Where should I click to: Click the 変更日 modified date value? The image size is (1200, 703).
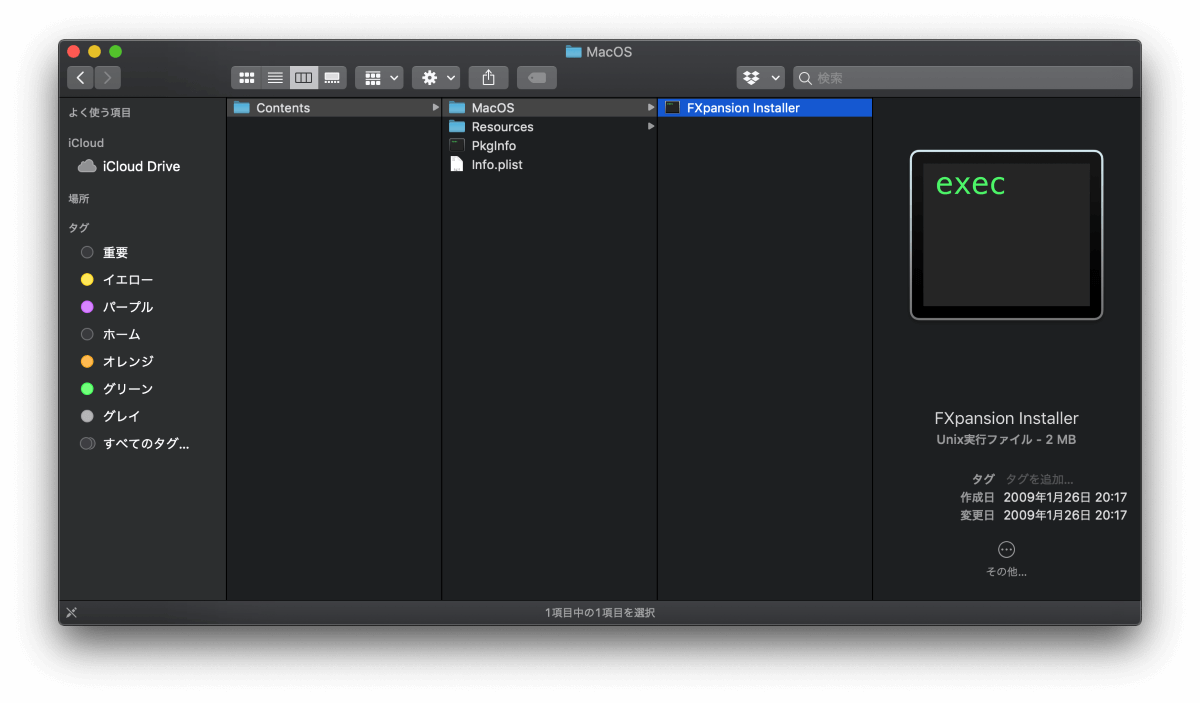tap(1065, 515)
